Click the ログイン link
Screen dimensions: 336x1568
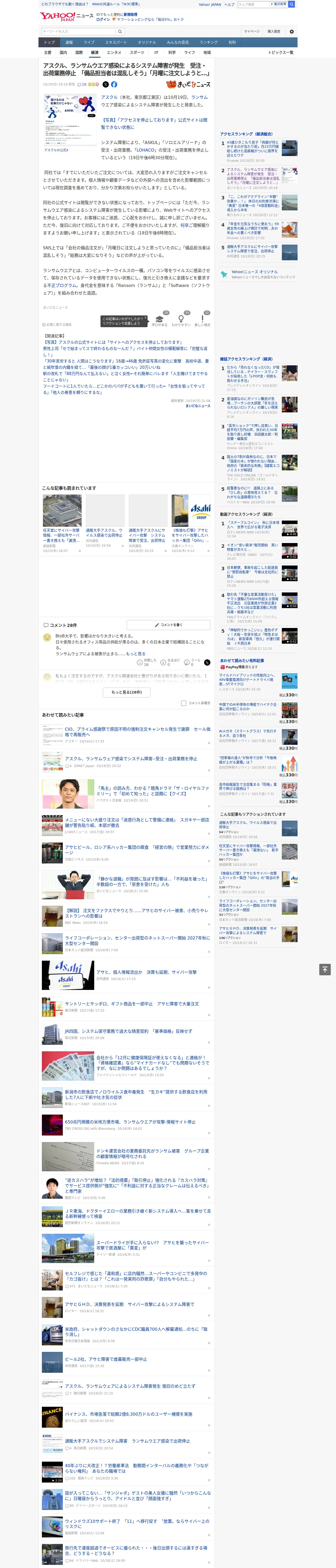coord(103,20)
